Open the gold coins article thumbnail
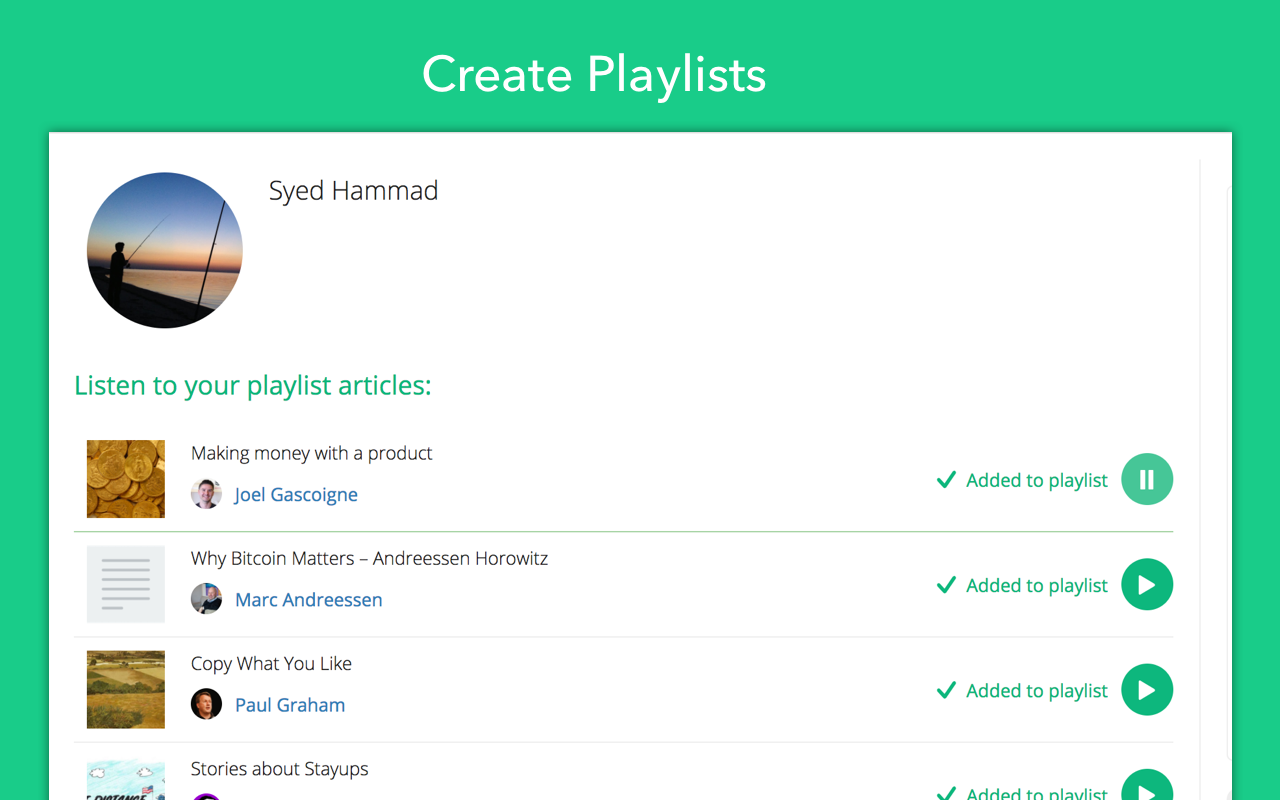The height and width of the screenshot is (800, 1280). [126, 479]
